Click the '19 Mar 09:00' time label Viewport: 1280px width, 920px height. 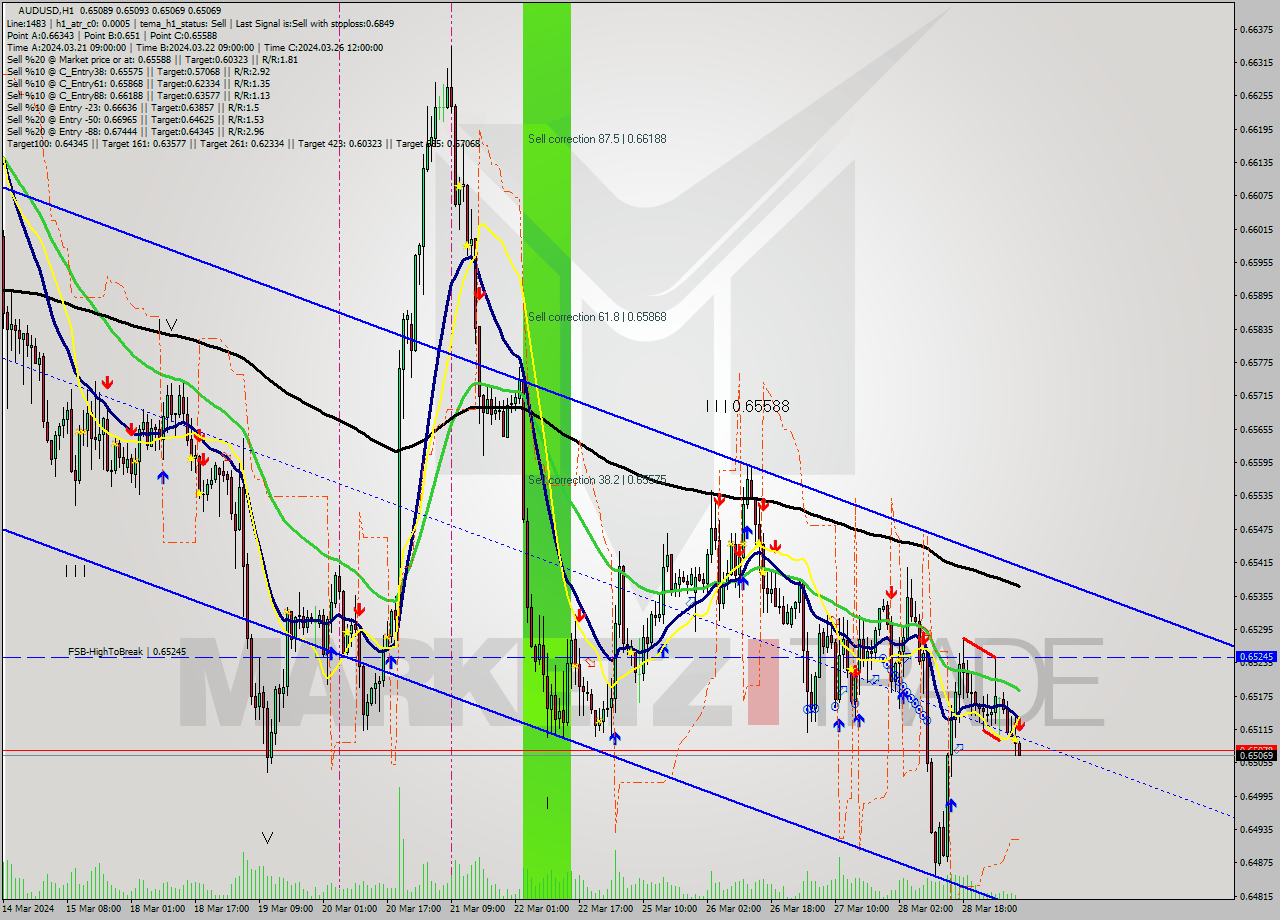click(x=285, y=909)
